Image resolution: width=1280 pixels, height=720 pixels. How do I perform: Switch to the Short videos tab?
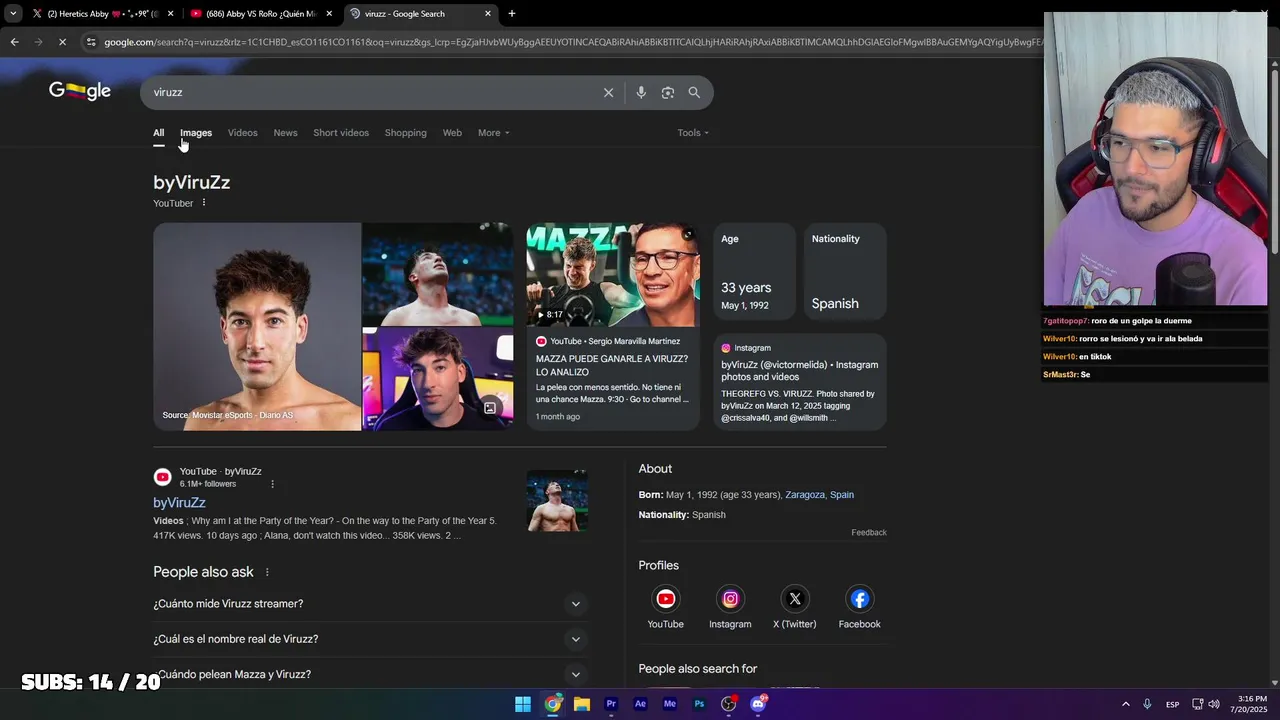coord(341,133)
